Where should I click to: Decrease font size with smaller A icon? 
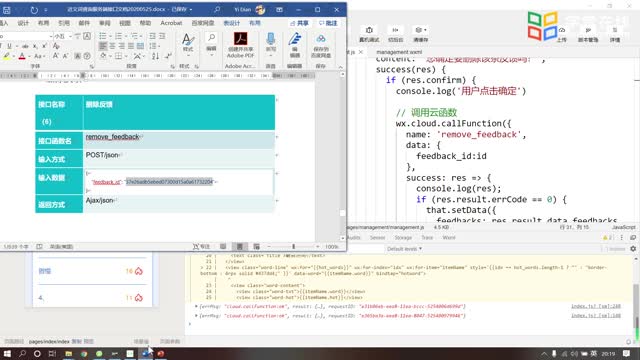click(65, 56)
